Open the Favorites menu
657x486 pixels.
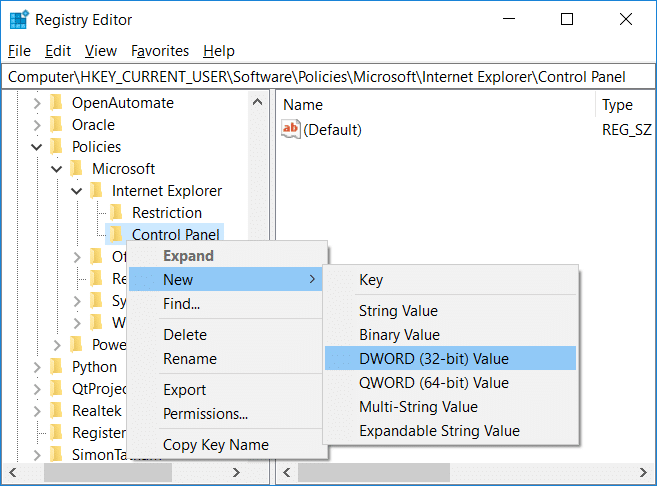click(160, 51)
